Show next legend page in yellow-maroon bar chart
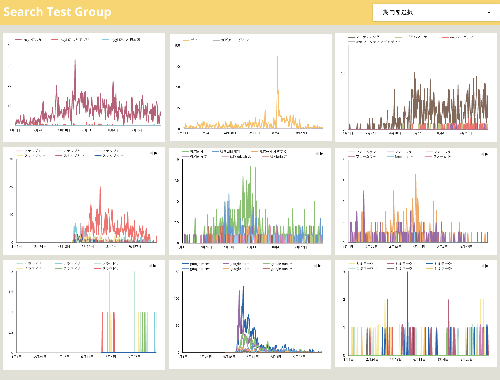 (487, 266)
